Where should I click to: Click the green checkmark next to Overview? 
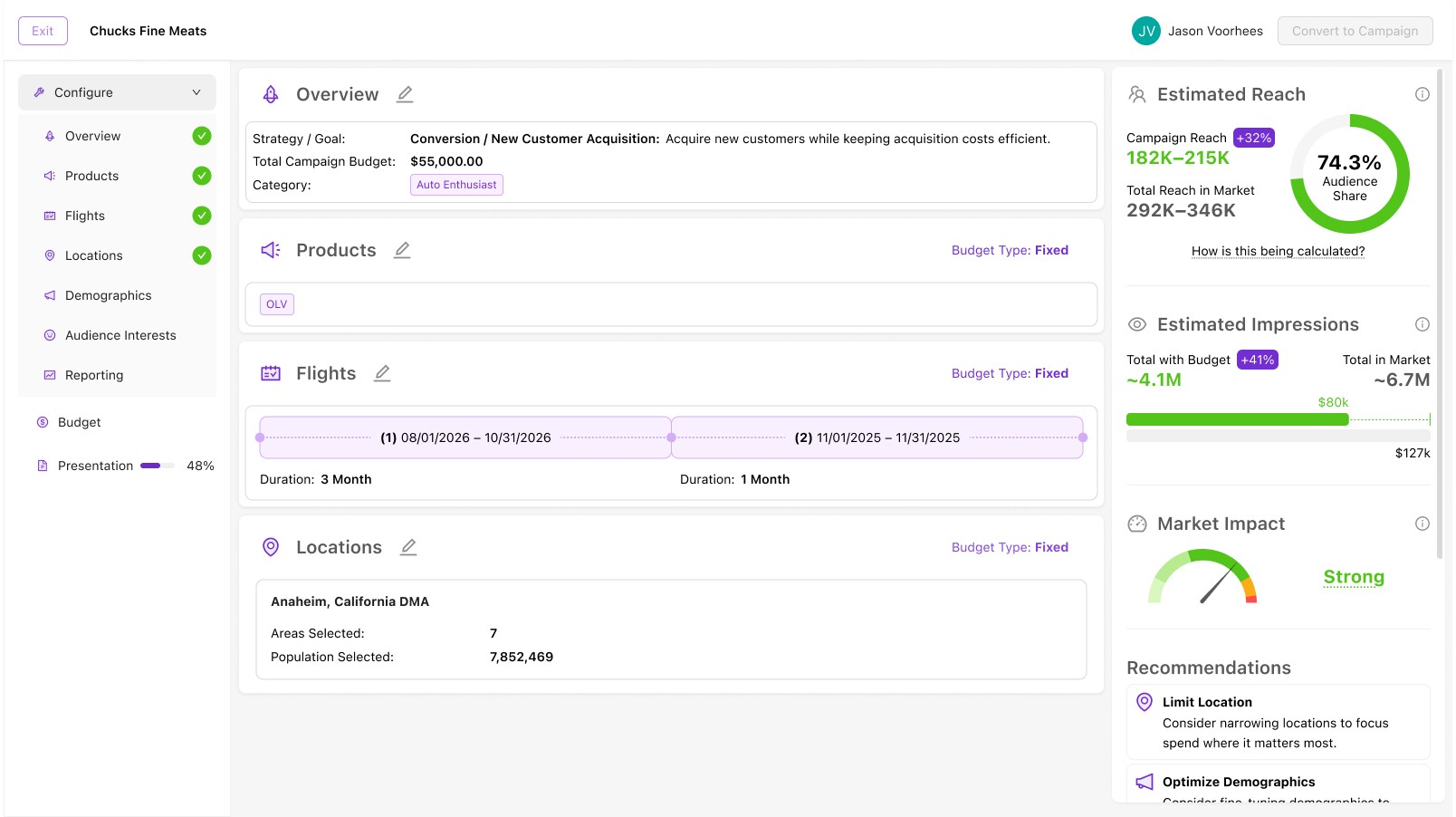tap(202, 136)
